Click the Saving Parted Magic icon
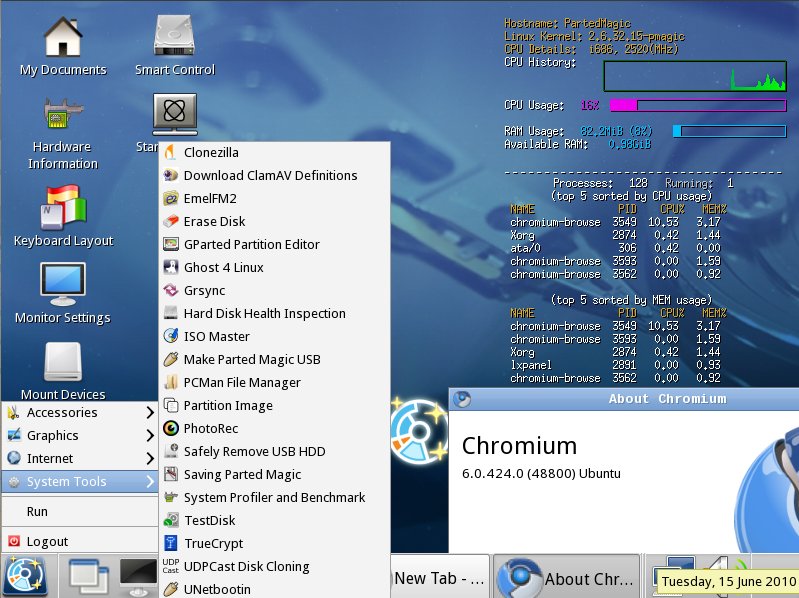 (171, 474)
